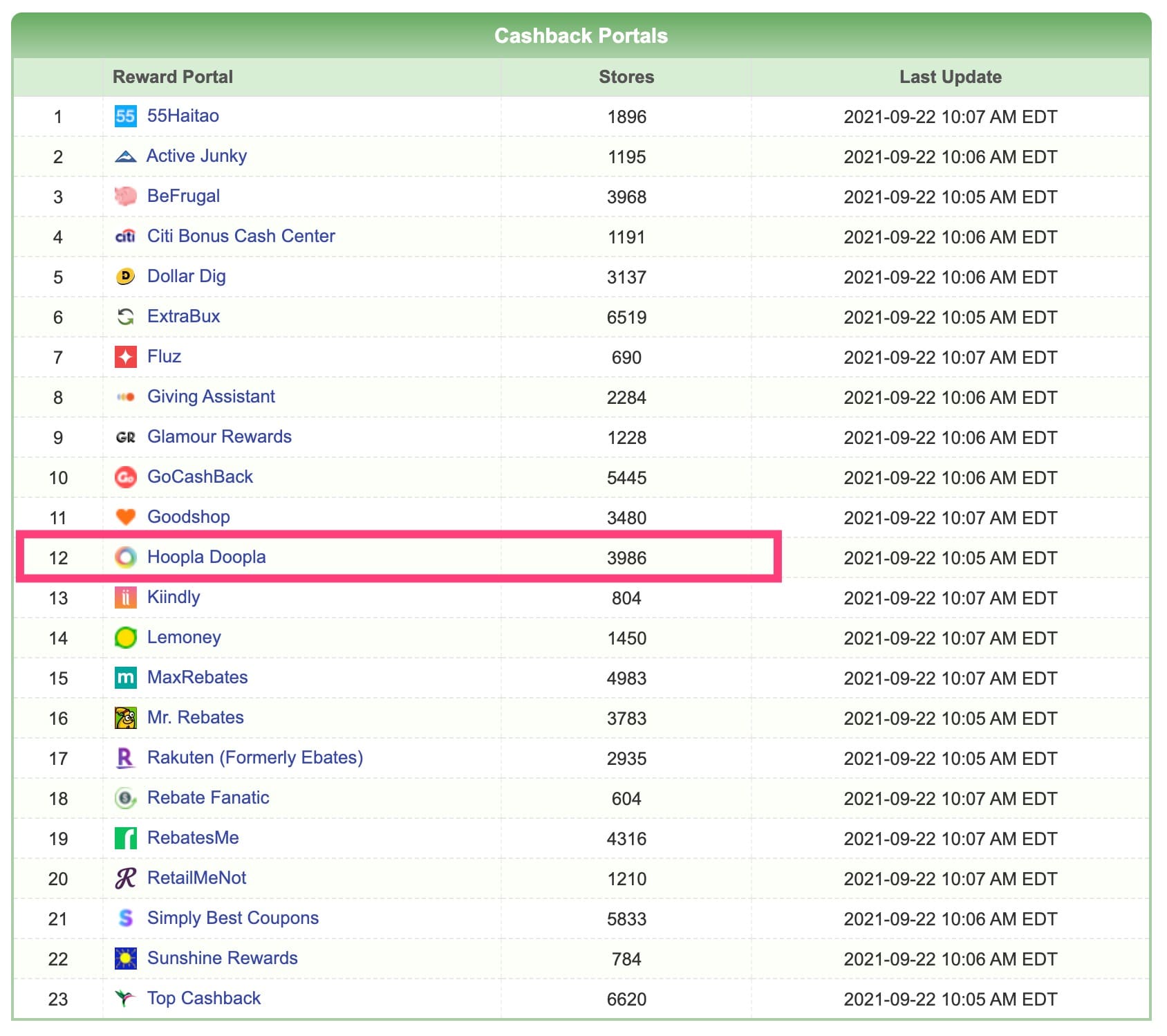Click the BeFrugal pink piggy icon
Viewport: 1167px width, 1036px height.
[x=125, y=196]
